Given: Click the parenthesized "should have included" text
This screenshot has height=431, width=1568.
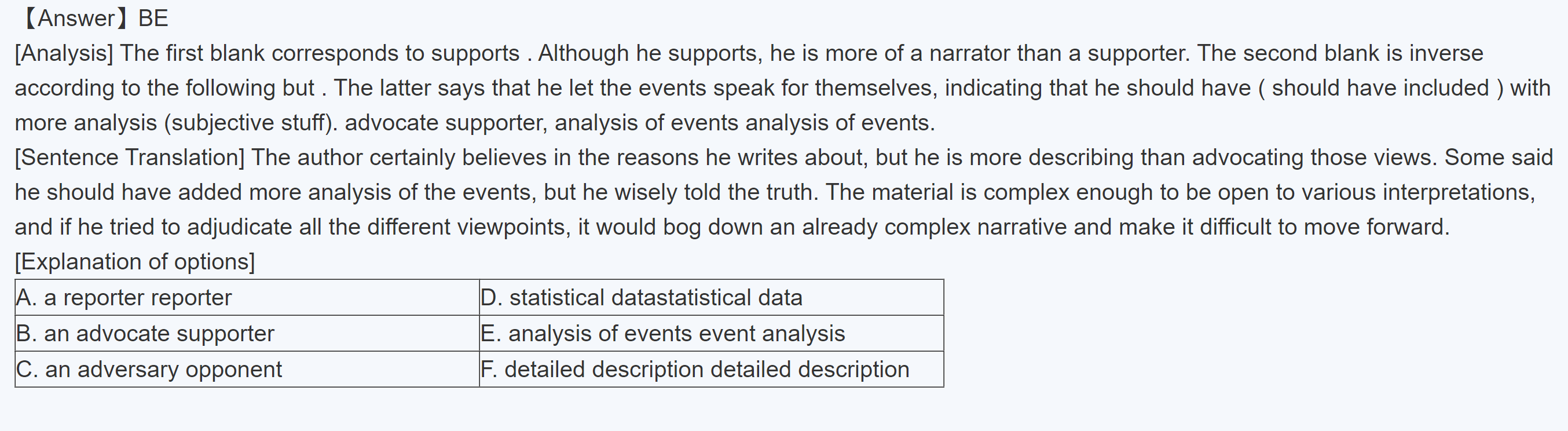Looking at the screenshot, I should (1380, 88).
